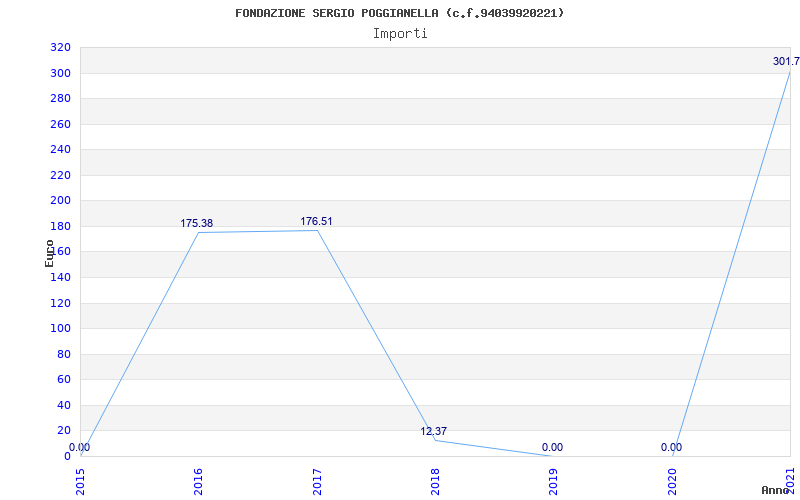Click the 120 y-axis tick label
Viewport: 800px width, 500px height.
[x=60, y=304]
